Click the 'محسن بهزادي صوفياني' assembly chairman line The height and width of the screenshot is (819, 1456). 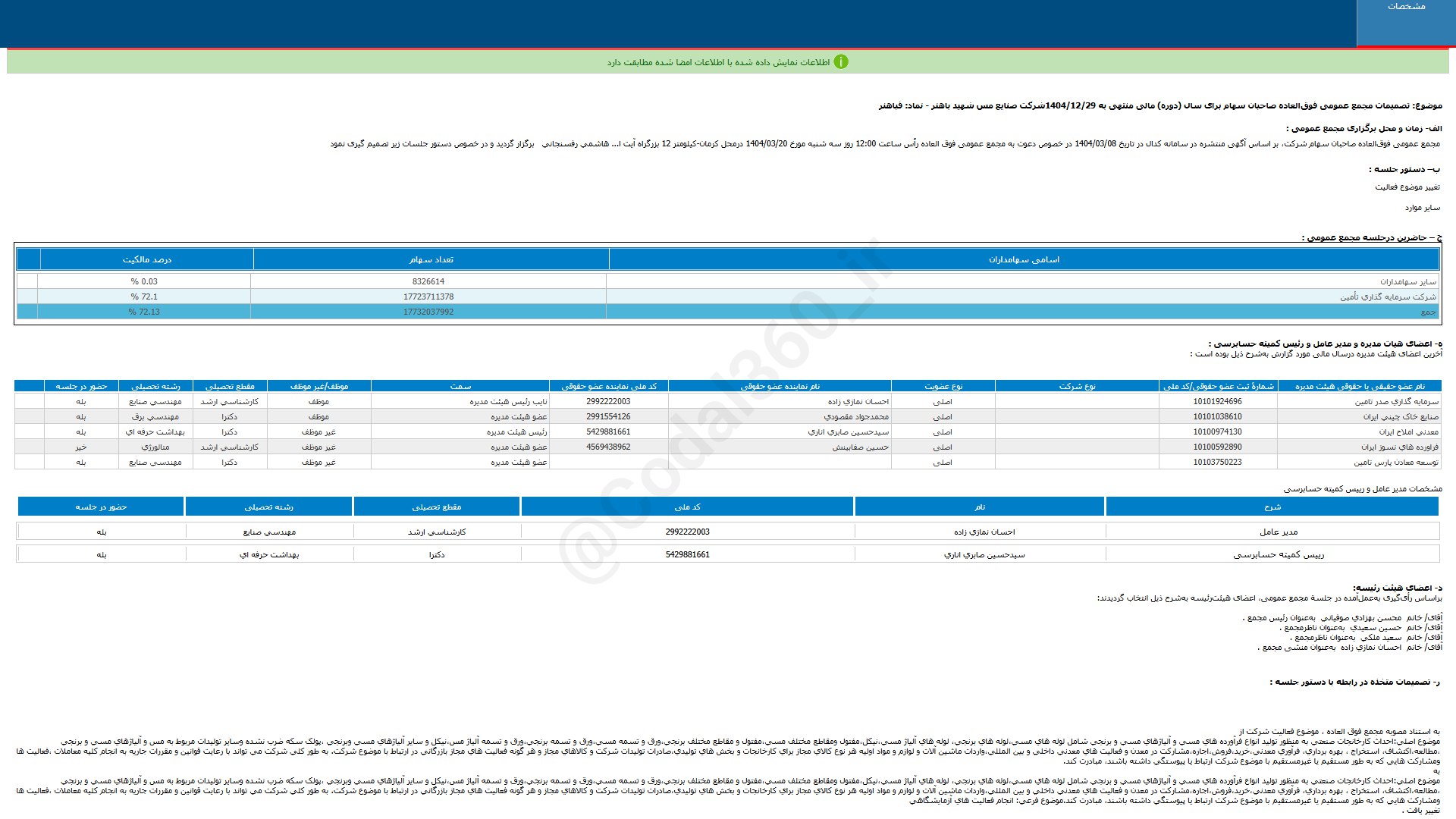pos(1343,617)
